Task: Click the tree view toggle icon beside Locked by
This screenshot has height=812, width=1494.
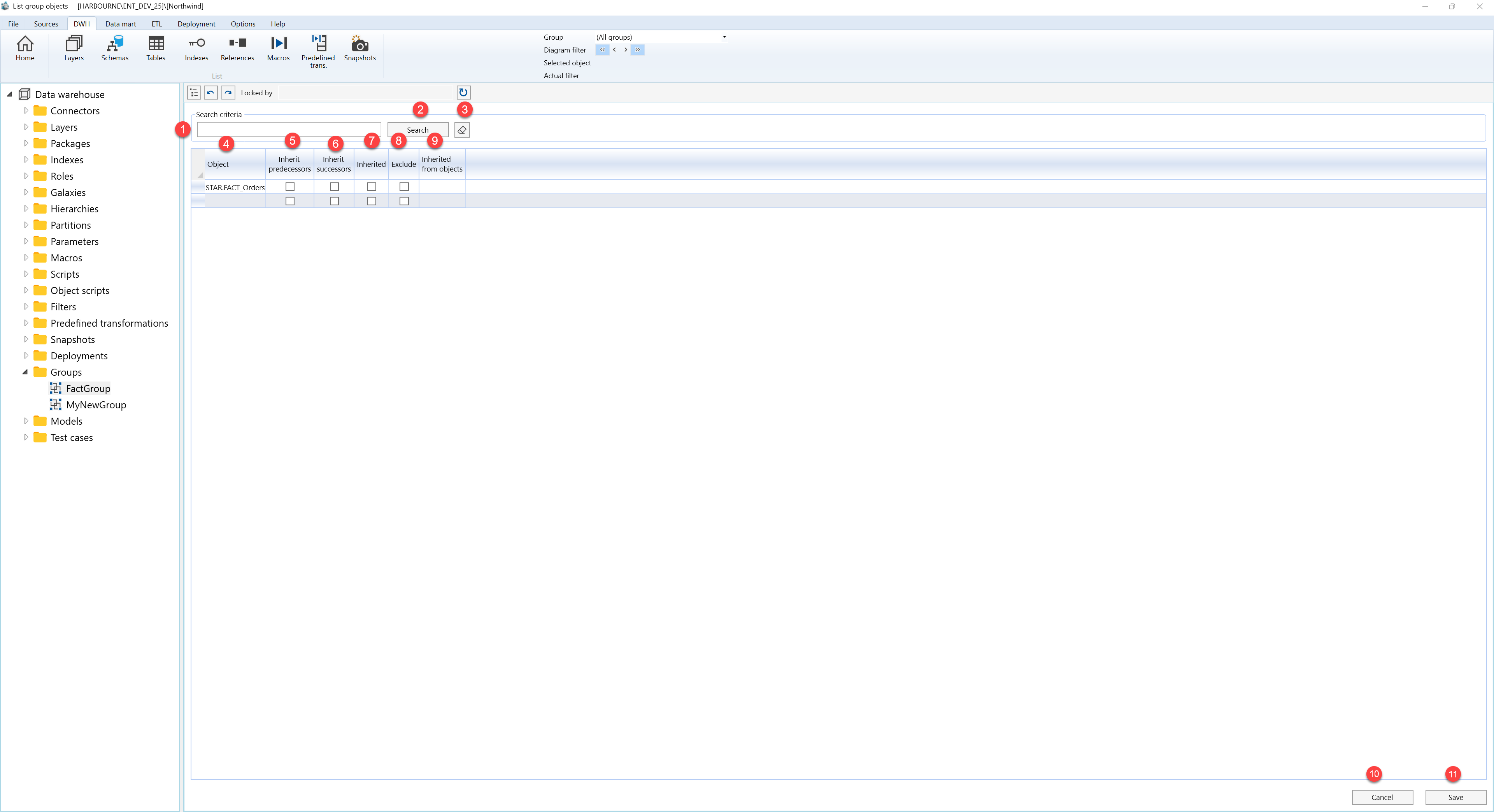Action: 194,93
